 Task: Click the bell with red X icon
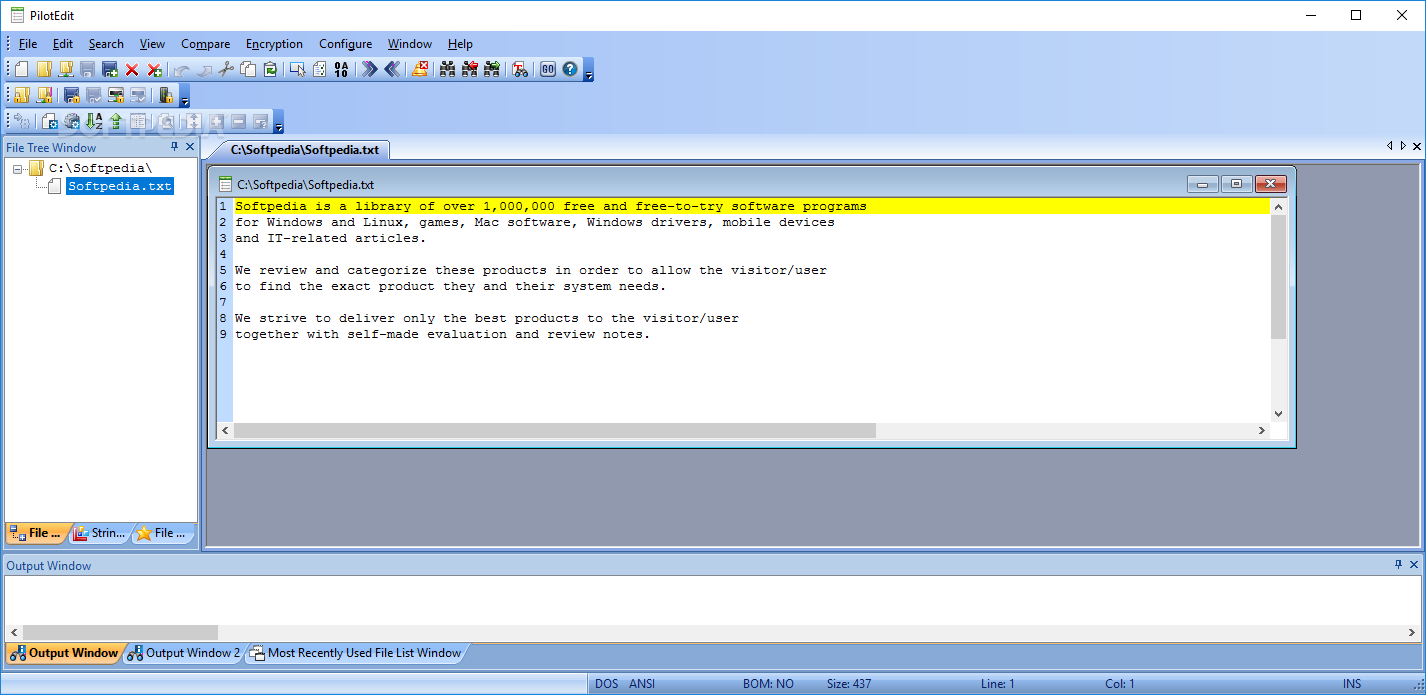pos(420,69)
